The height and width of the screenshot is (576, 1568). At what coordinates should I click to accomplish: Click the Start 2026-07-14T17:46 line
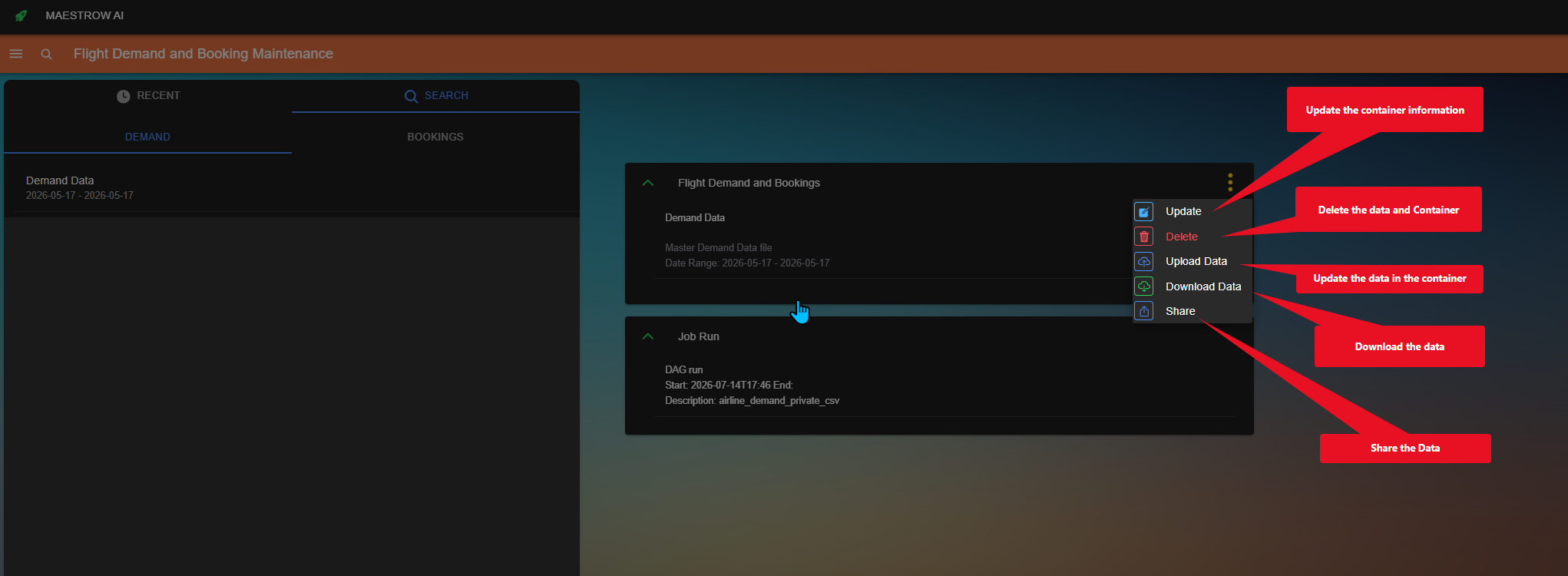tap(729, 385)
